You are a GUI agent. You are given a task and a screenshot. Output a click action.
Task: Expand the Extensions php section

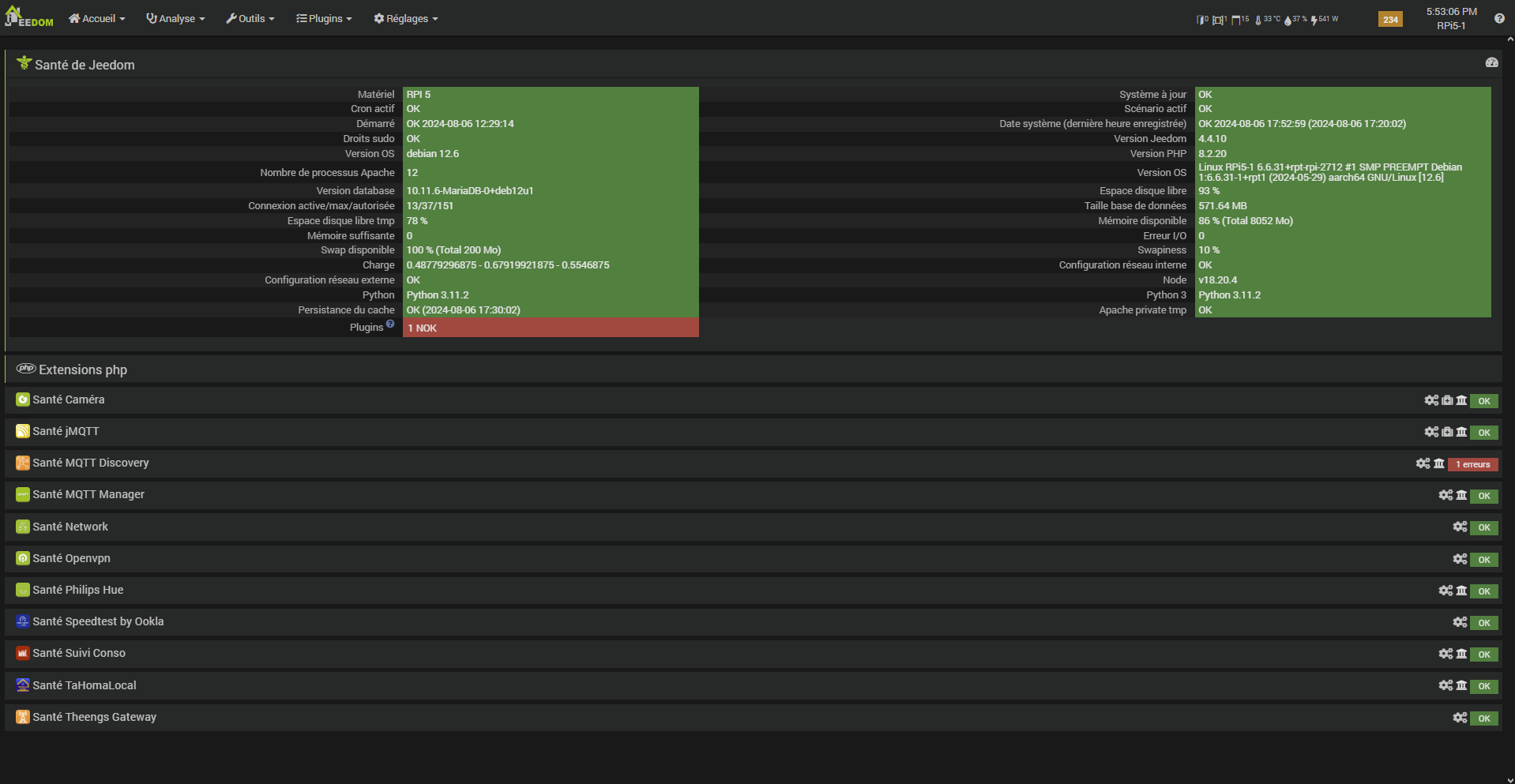(754, 369)
